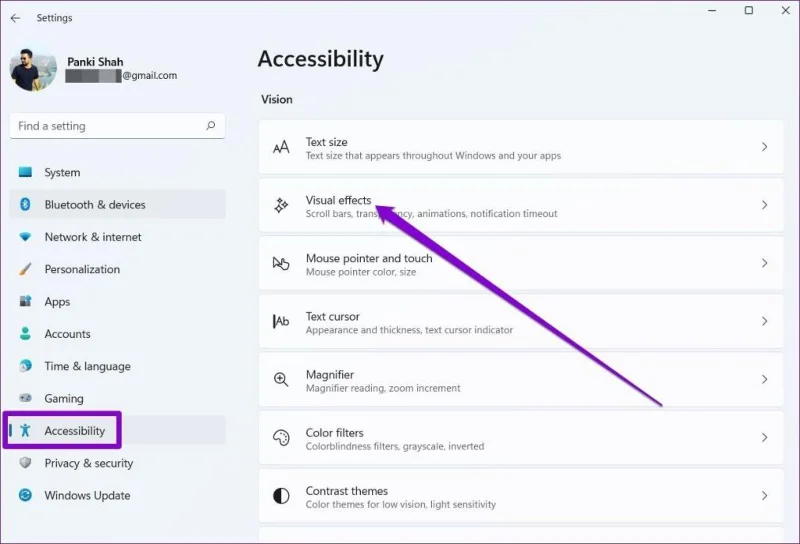
Task: Expand Text cursor chevron
Action: [764, 321]
